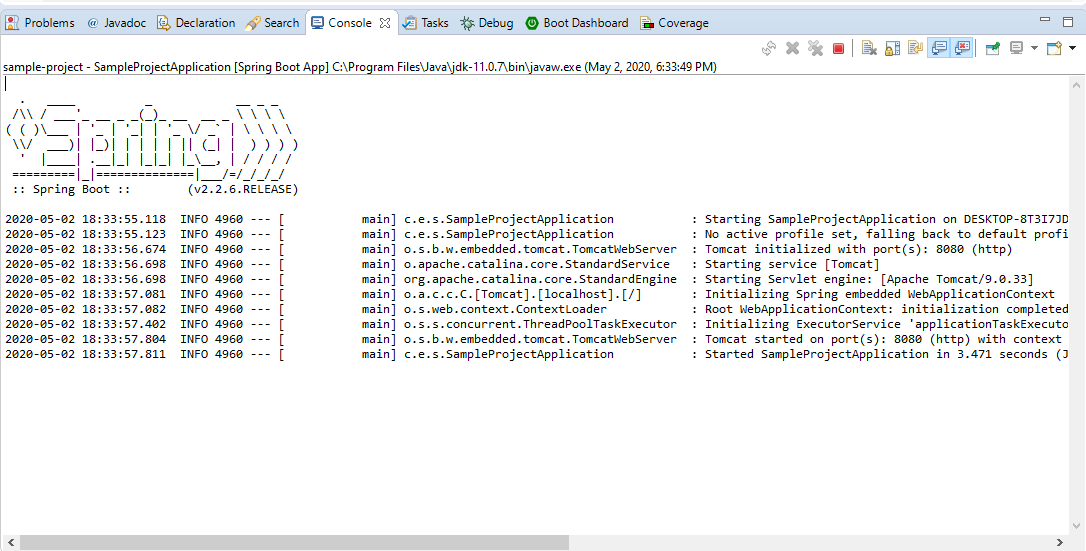This screenshot has height=551, width=1086.
Task: Click log line 'Starting Servlet engine: [Apache Tomcat/9.0.33]'
Action: click(x=869, y=279)
